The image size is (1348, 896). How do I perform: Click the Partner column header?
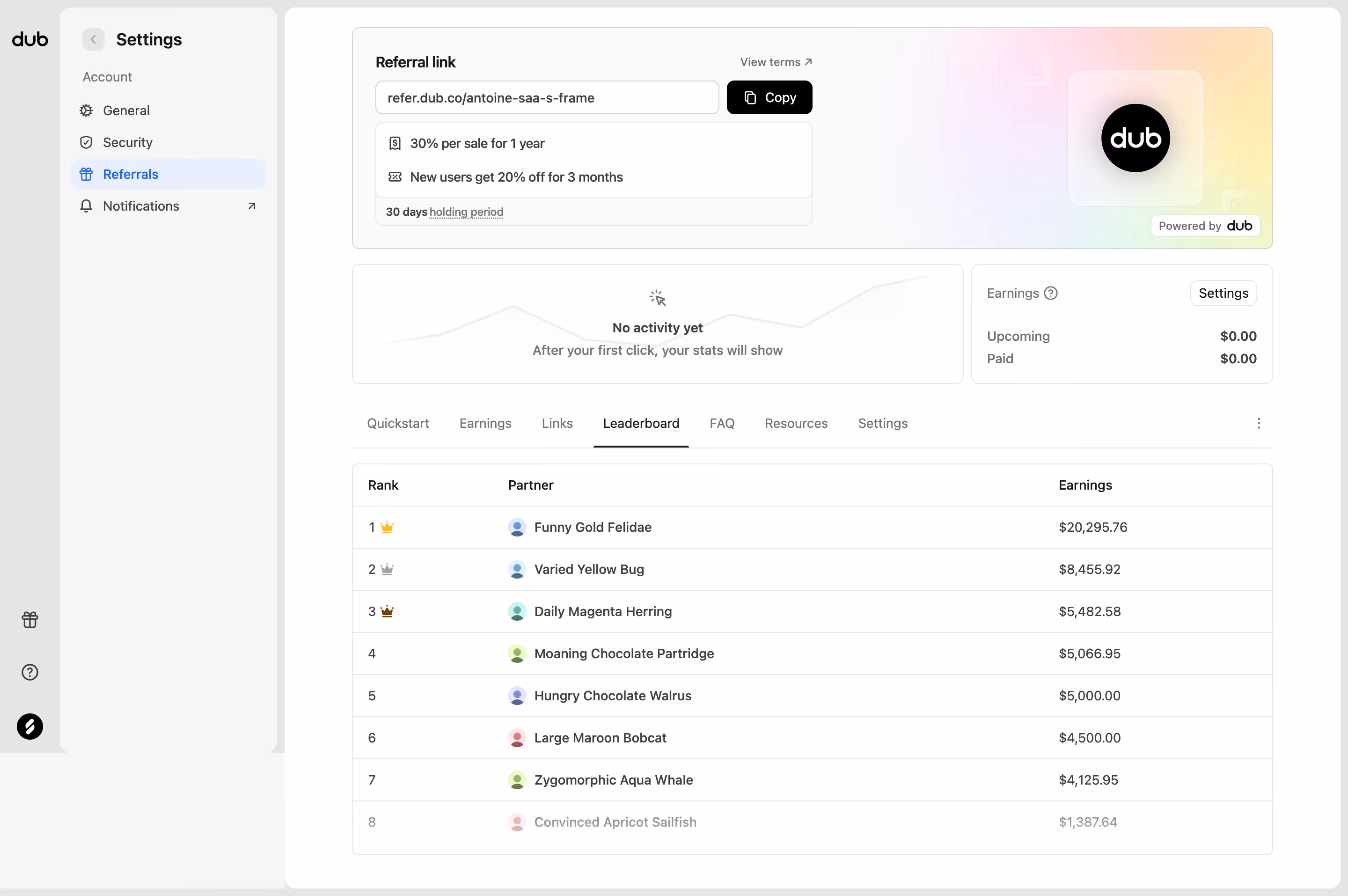pos(531,485)
